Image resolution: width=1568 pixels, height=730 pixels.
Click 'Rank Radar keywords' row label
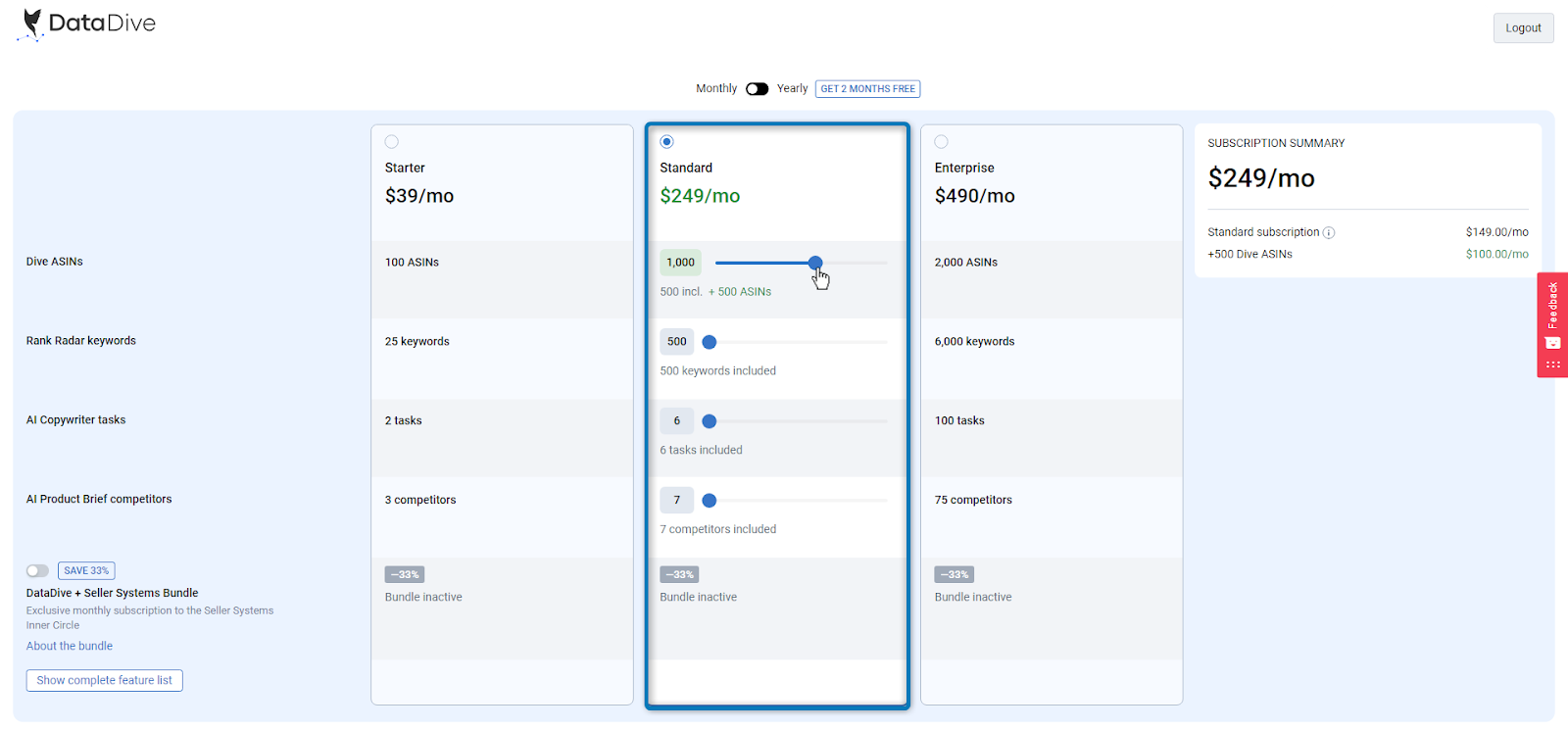pyautogui.click(x=81, y=341)
